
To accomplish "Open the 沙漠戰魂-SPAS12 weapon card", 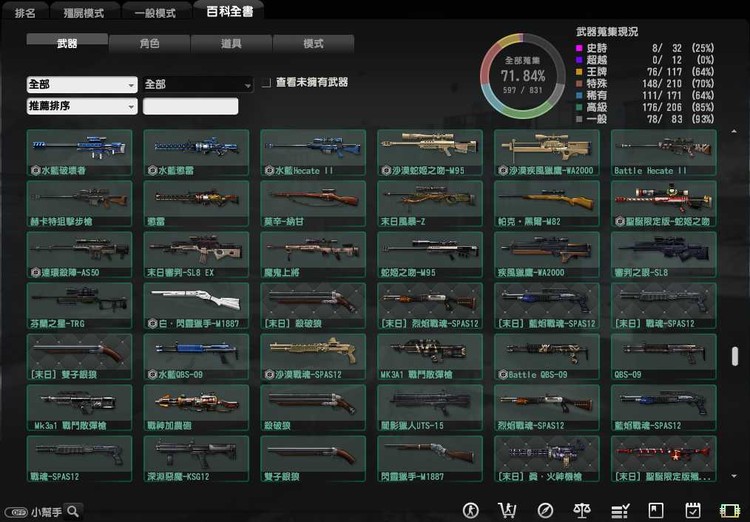I will pos(313,356).
